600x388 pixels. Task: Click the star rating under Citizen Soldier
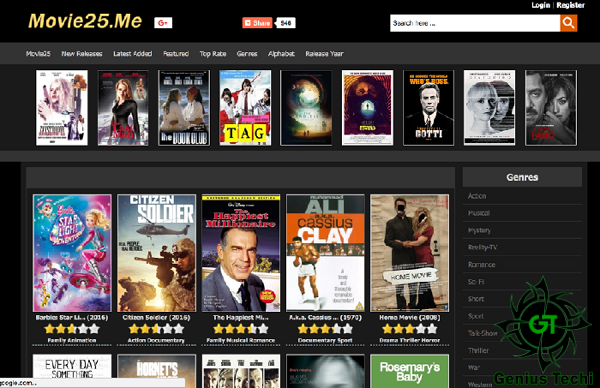pos(157,329)
